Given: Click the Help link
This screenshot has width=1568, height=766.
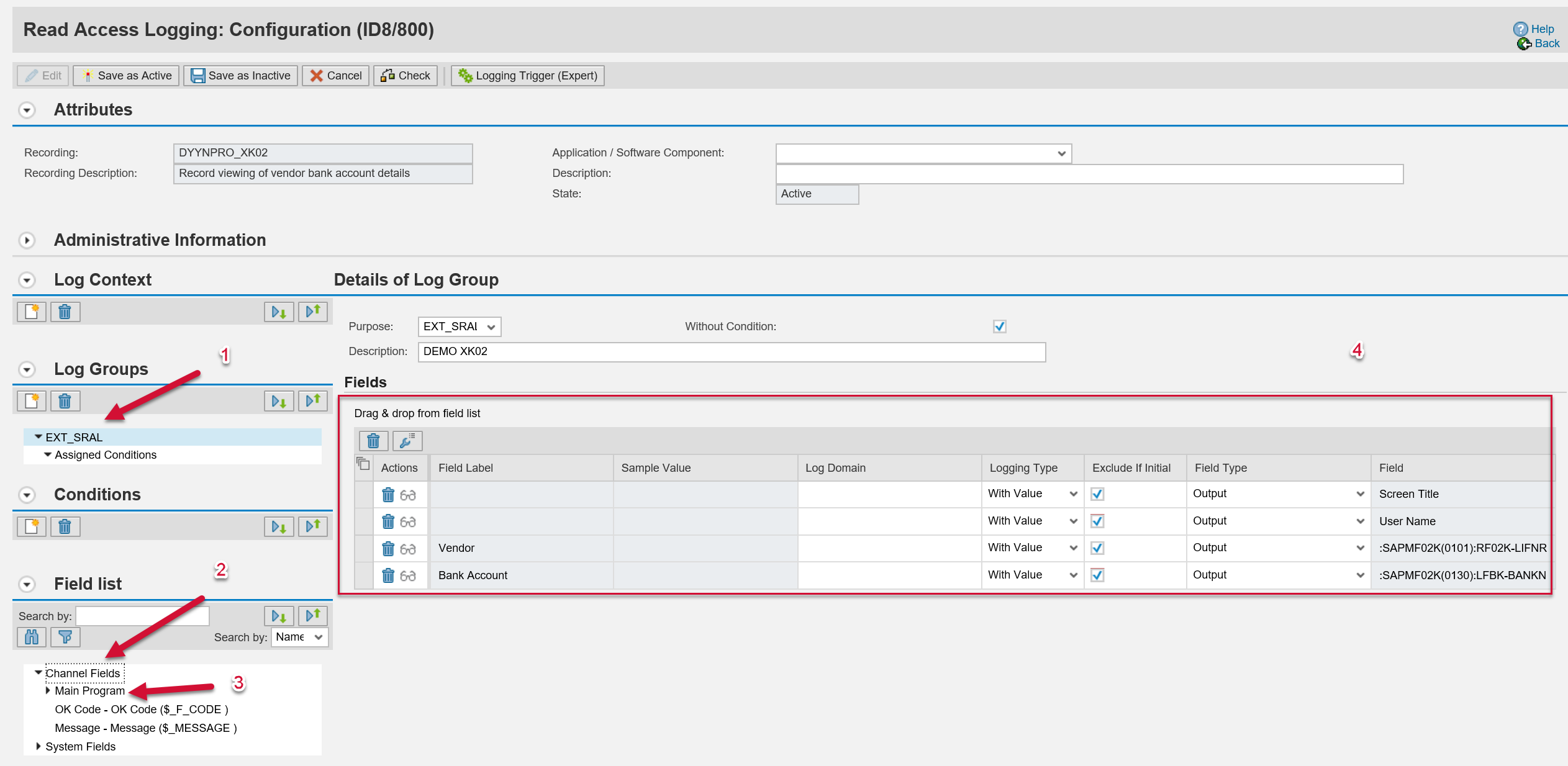Looking at the screenshot, I should point(1541,29).
